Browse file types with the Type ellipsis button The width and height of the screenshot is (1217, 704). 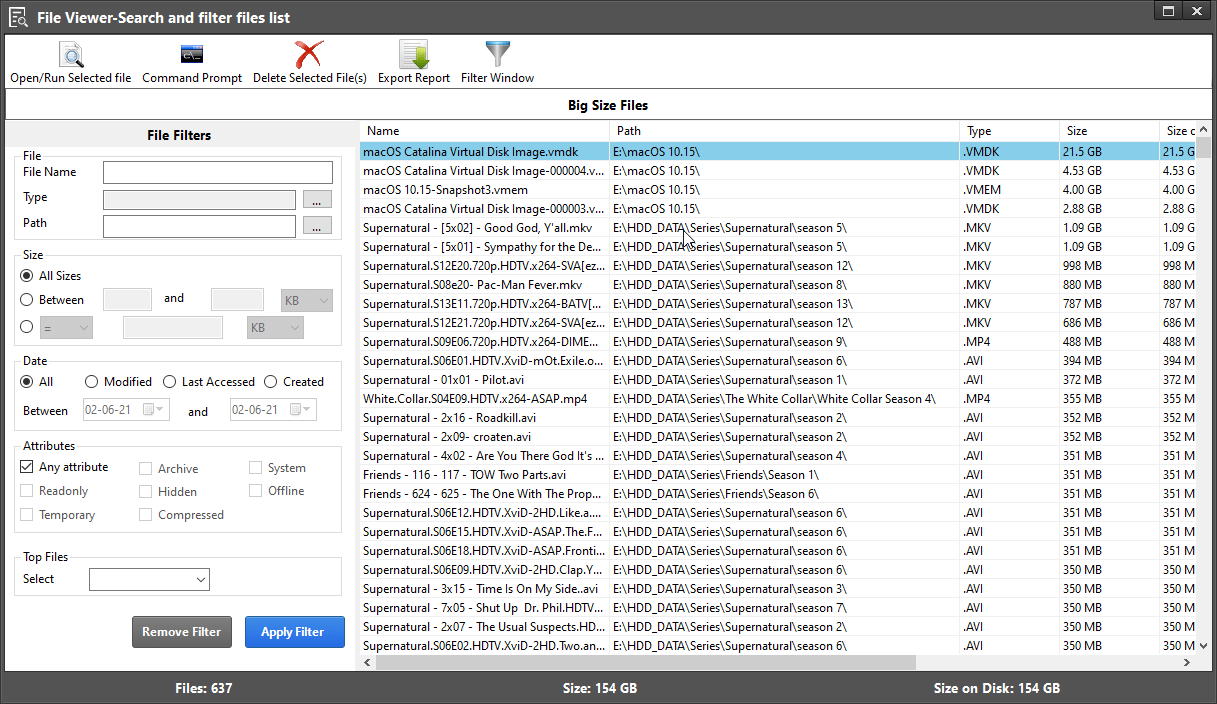click(x=317, y=199)
